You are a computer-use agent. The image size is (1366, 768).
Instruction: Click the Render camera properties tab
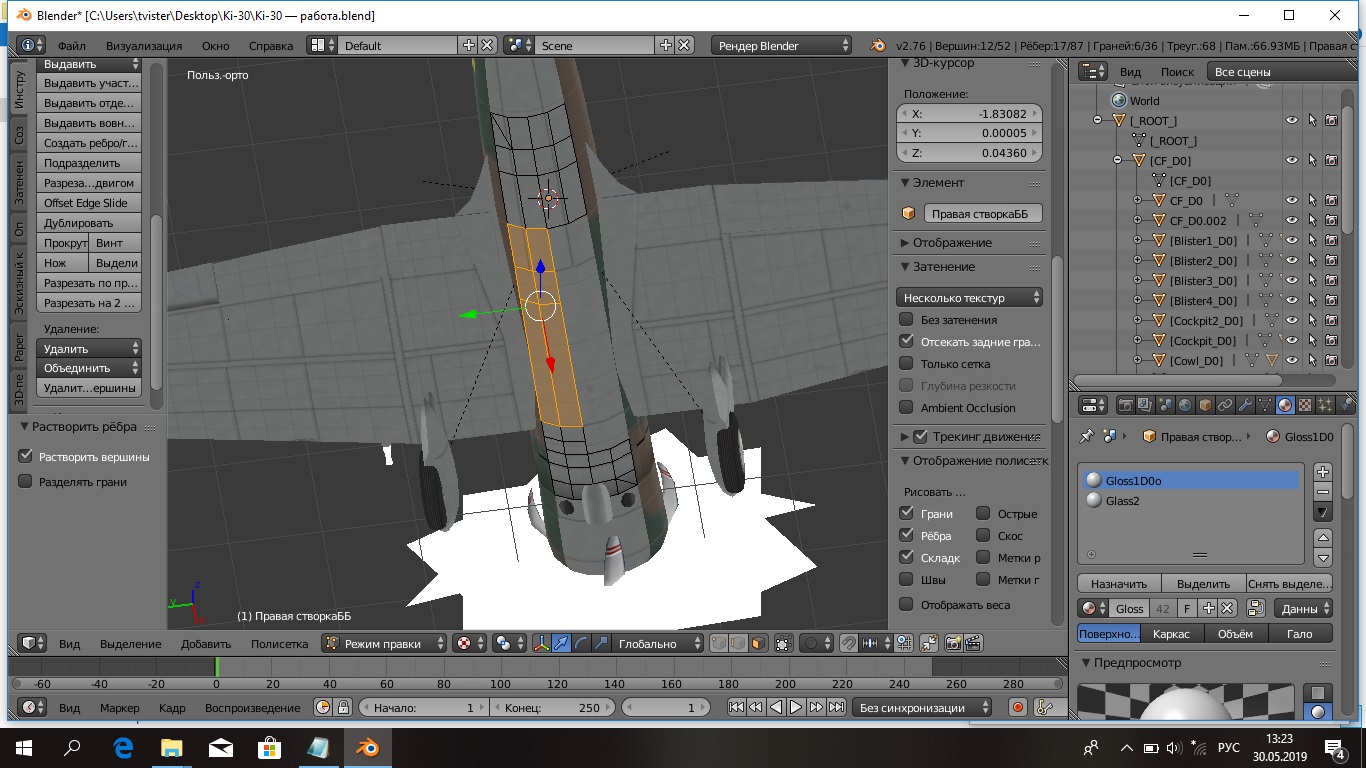tap(1126, 405)
